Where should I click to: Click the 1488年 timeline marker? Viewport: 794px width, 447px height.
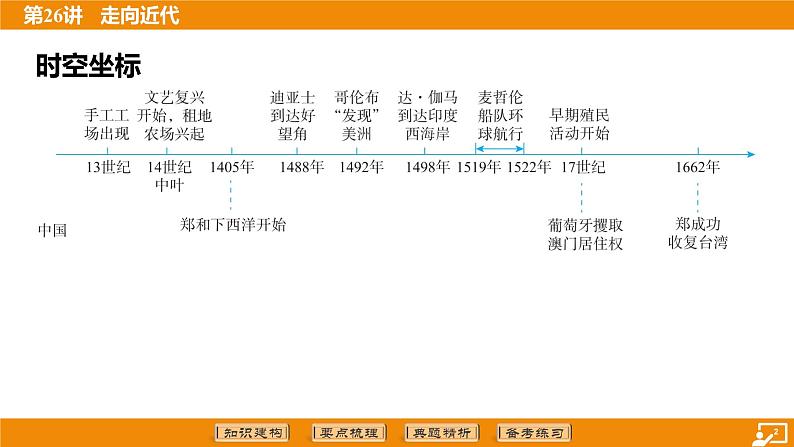point(302,167)
